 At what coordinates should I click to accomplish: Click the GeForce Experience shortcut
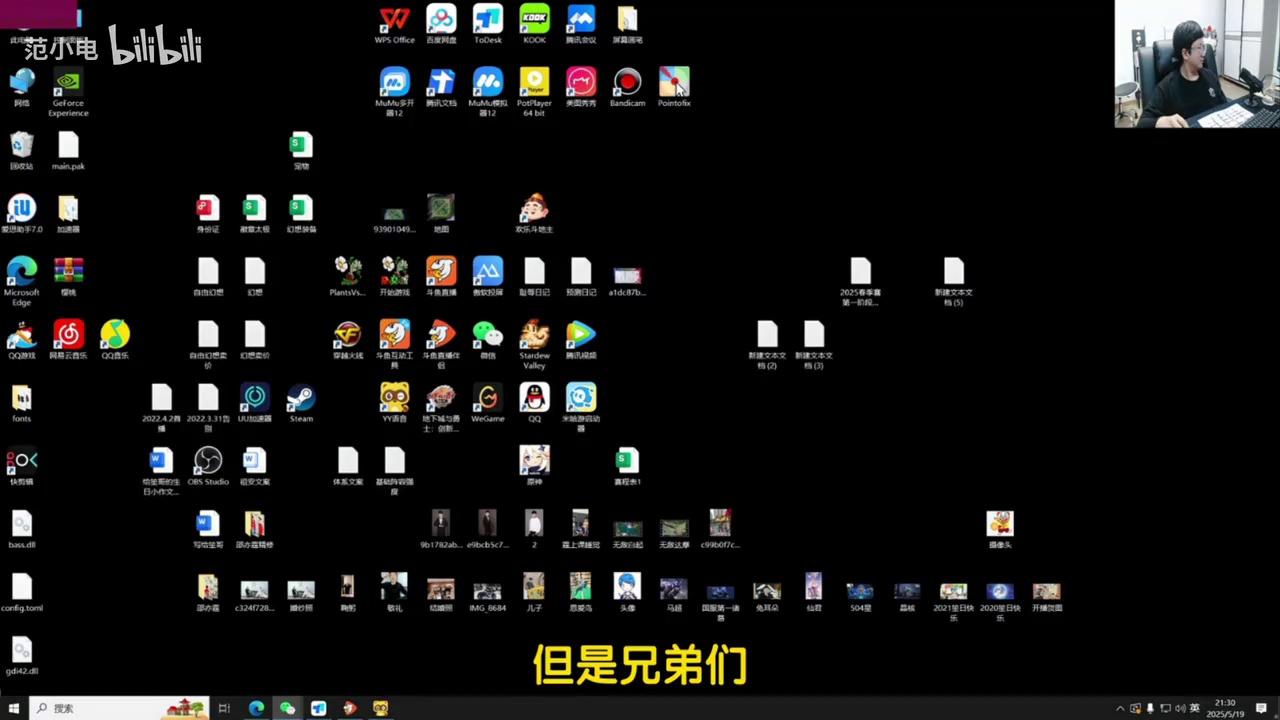68,83
